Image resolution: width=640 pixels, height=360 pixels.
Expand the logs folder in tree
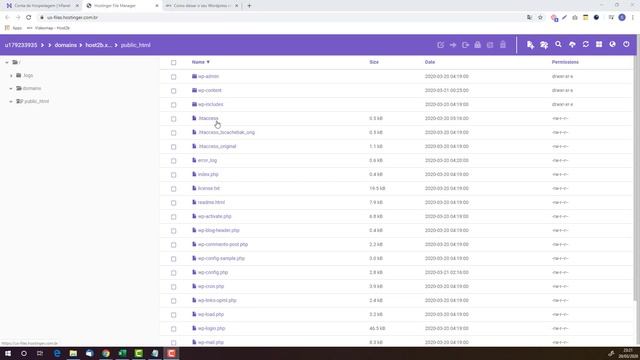click(11, 76)
